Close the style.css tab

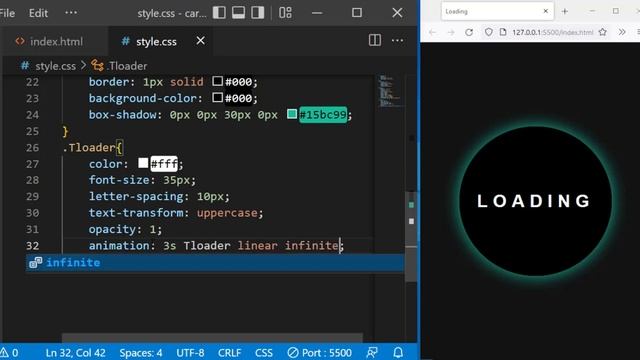coord(200,41)
